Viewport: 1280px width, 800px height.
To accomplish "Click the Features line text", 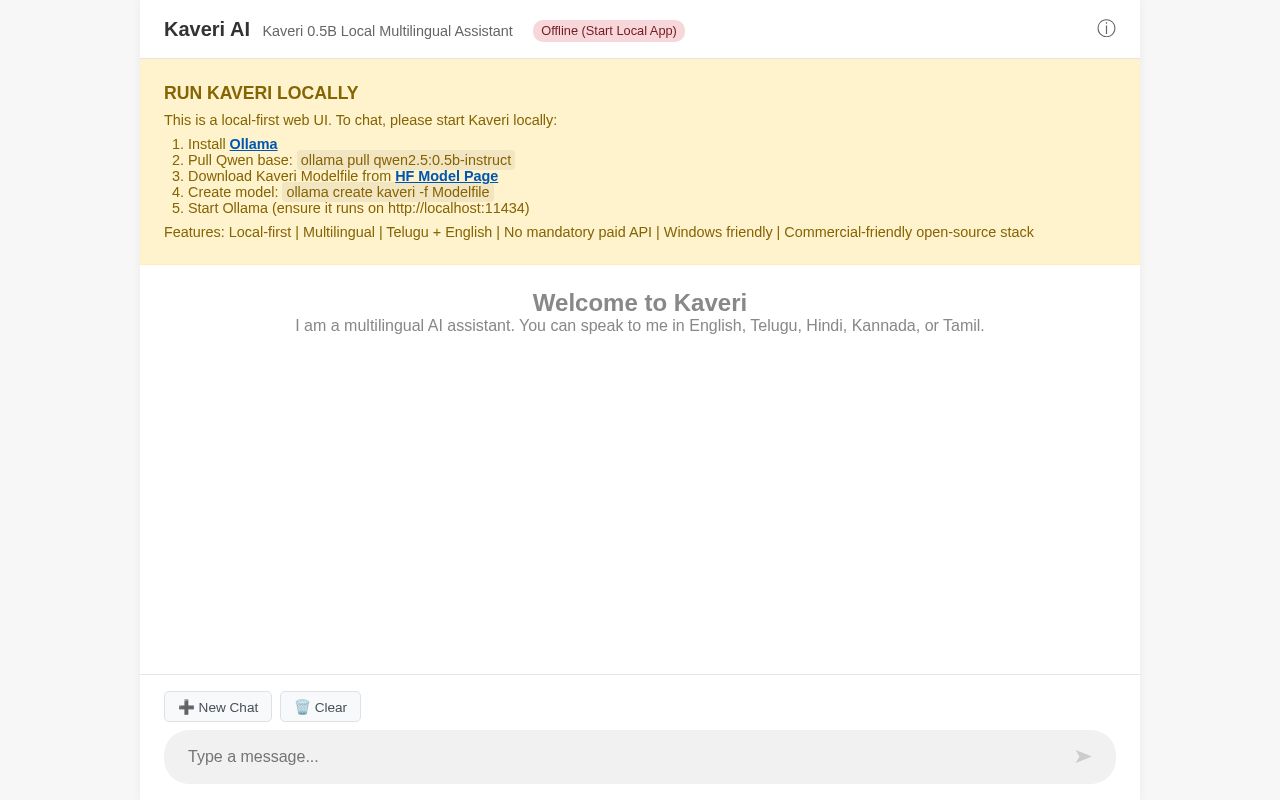I will [599, 232].
